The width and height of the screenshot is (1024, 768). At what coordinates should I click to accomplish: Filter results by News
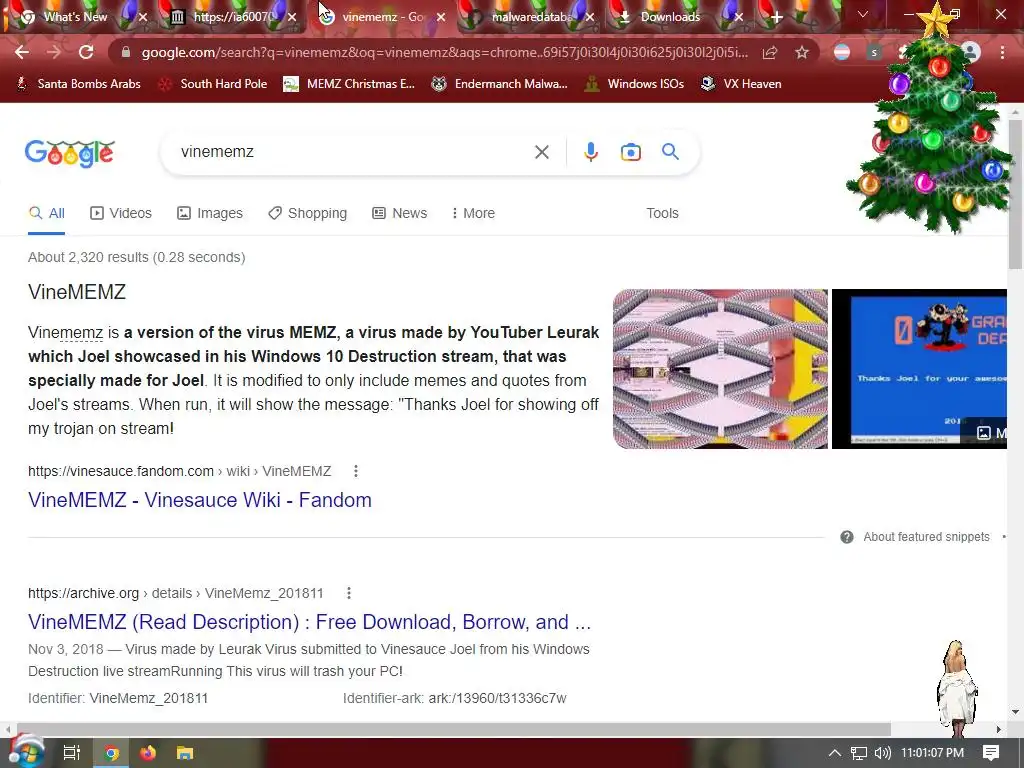point(400,213)
